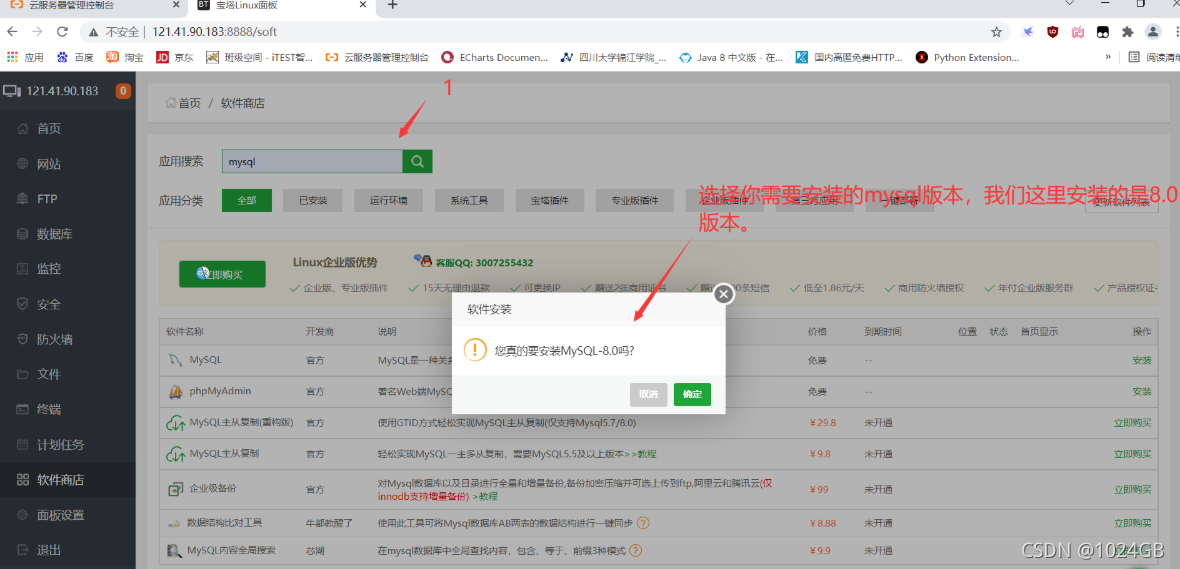Click the notification badge showing 0
The image size is (1180, 569).
(x=123, y=91)
